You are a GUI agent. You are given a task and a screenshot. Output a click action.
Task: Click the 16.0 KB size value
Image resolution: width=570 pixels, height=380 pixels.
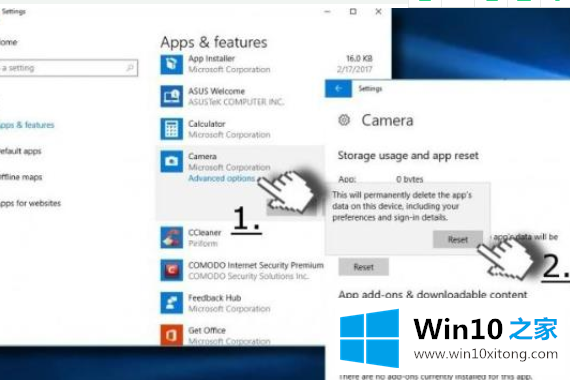(x=359, y=58)
